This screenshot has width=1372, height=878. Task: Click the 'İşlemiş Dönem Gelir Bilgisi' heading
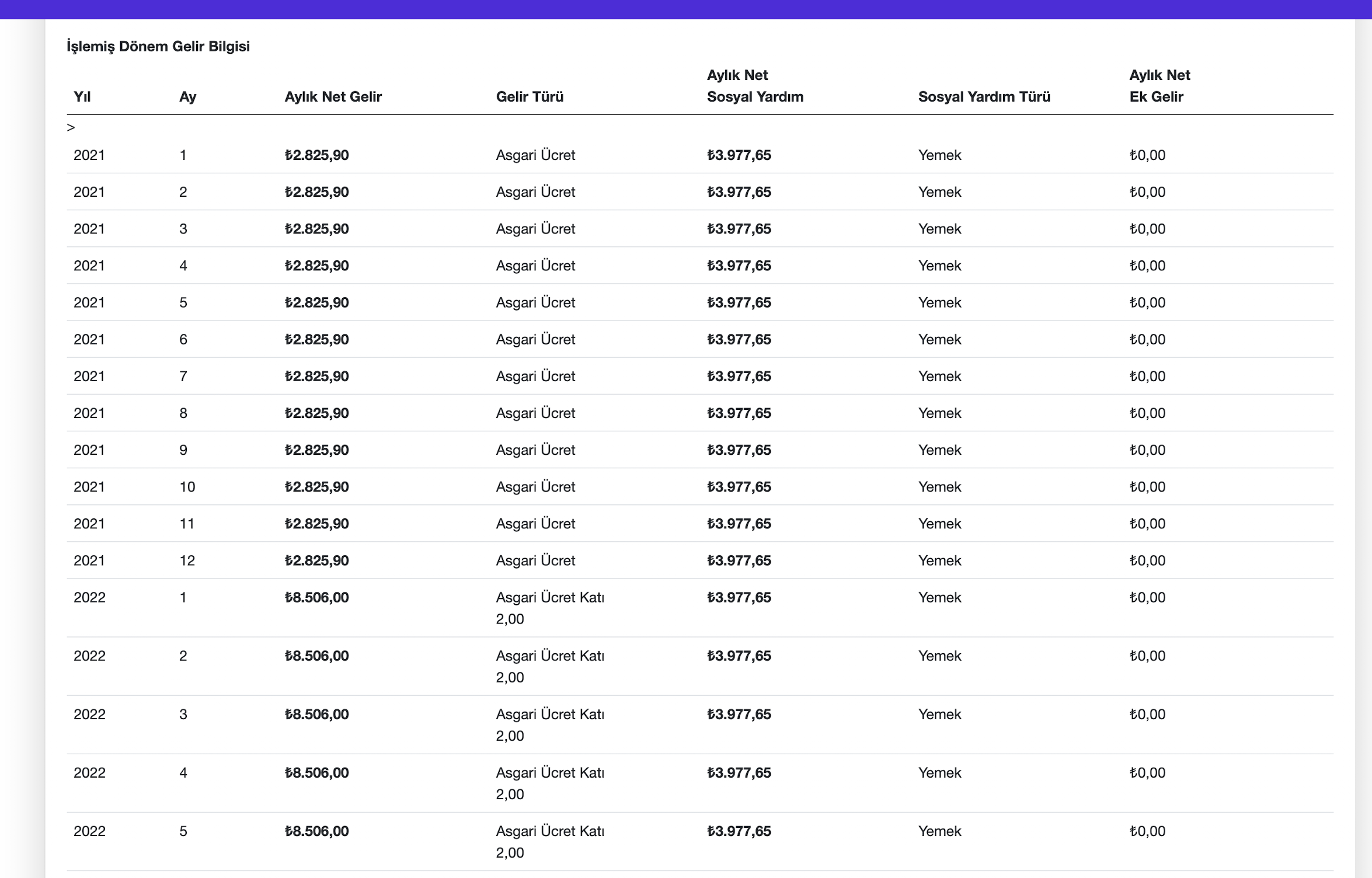click(x=158, y=47)
